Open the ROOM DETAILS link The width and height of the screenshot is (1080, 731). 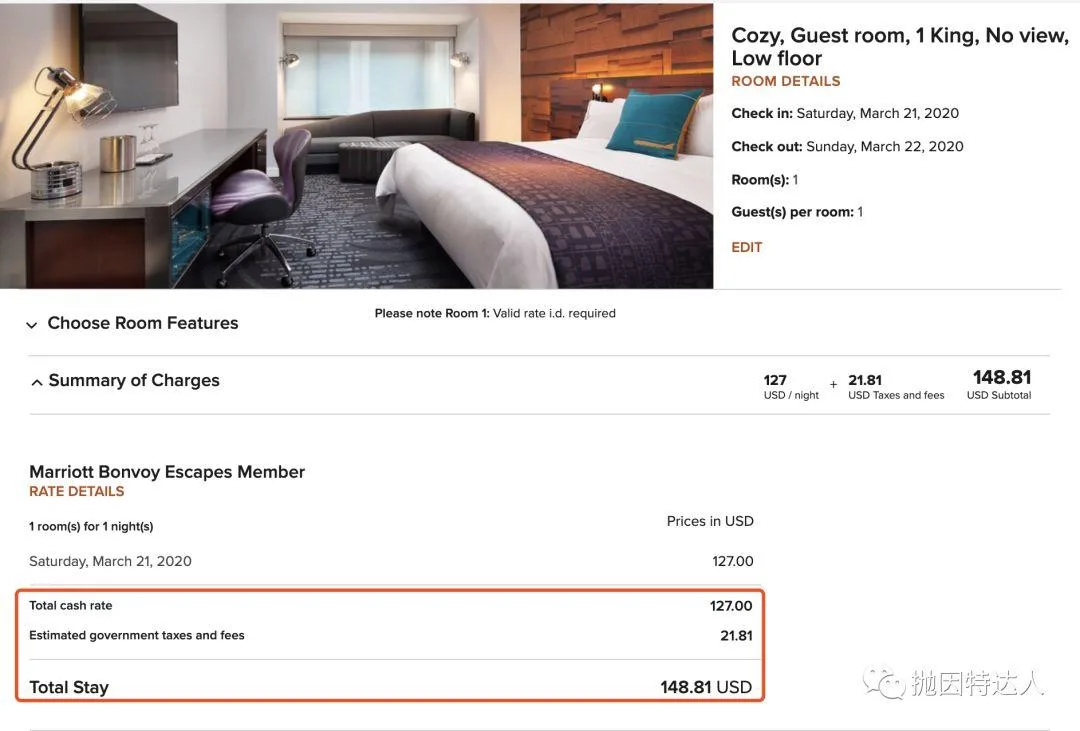(785, 81)
